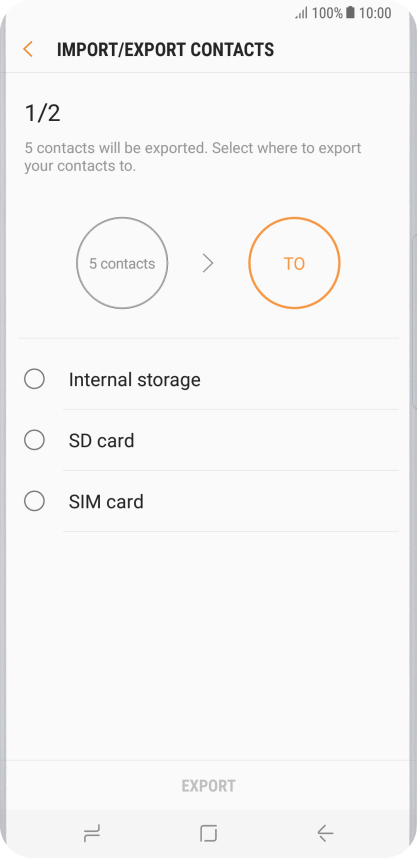Image resolution: width=417 pixels, height=858 pixels.
Task: Tap the battery icon in status bar
Action: (350, 13)
